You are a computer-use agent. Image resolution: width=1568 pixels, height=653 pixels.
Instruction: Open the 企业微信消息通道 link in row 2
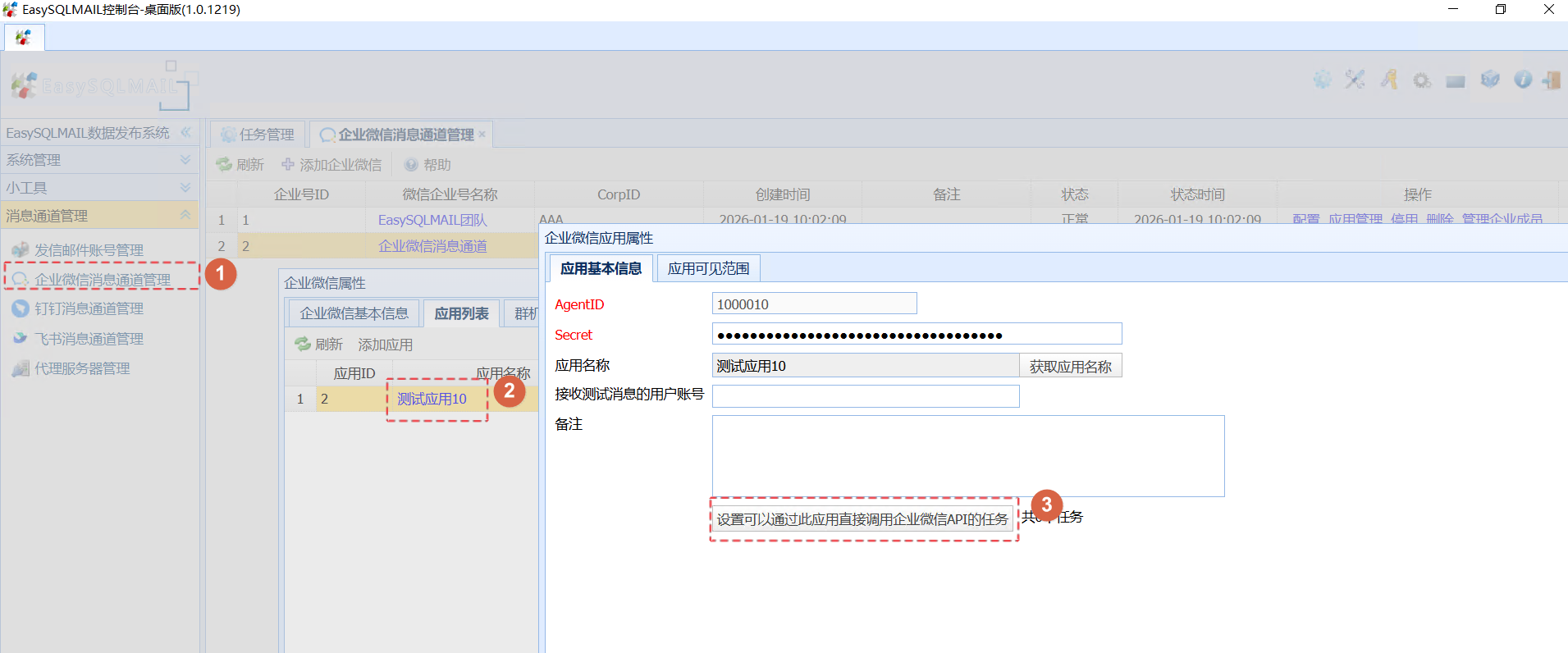(x=432, y=246)
